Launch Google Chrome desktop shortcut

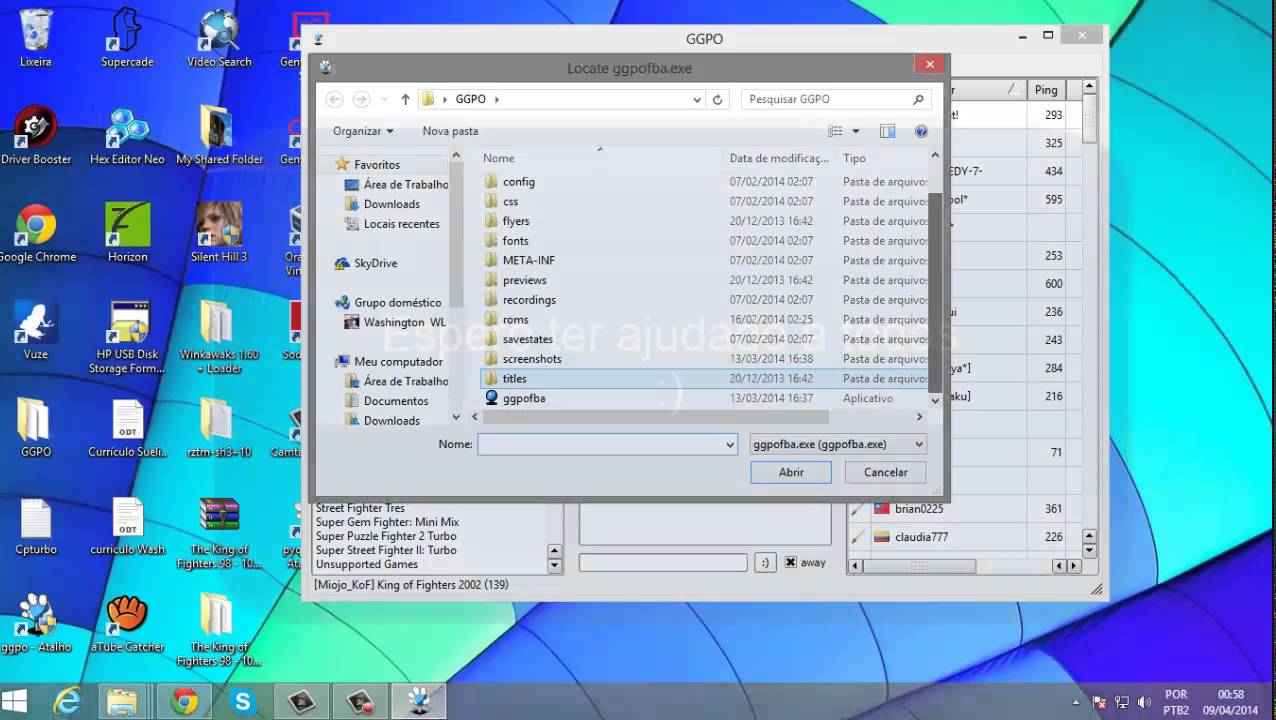click(x=36, y=234)
